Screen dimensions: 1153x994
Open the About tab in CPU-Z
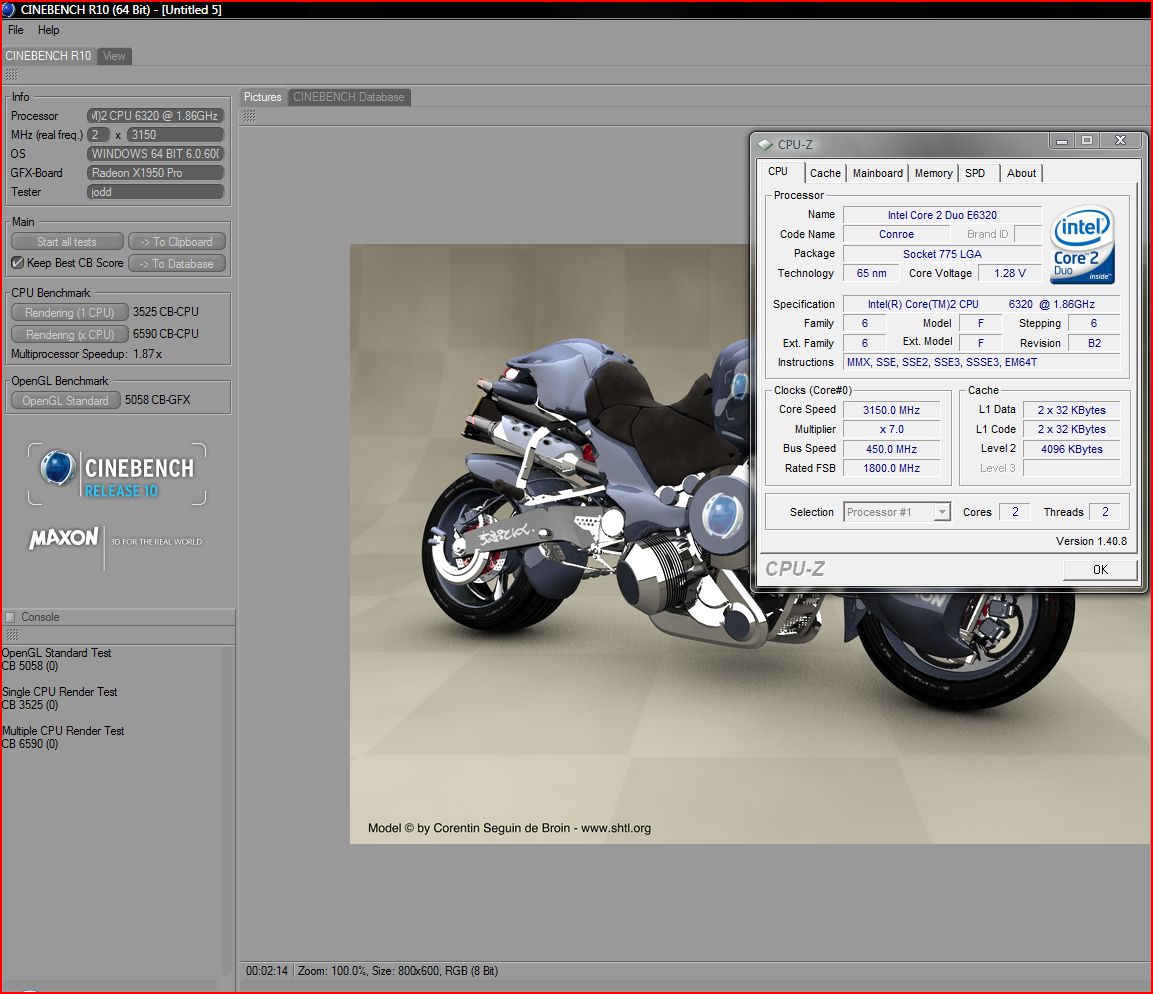[x=1021, y=173]
